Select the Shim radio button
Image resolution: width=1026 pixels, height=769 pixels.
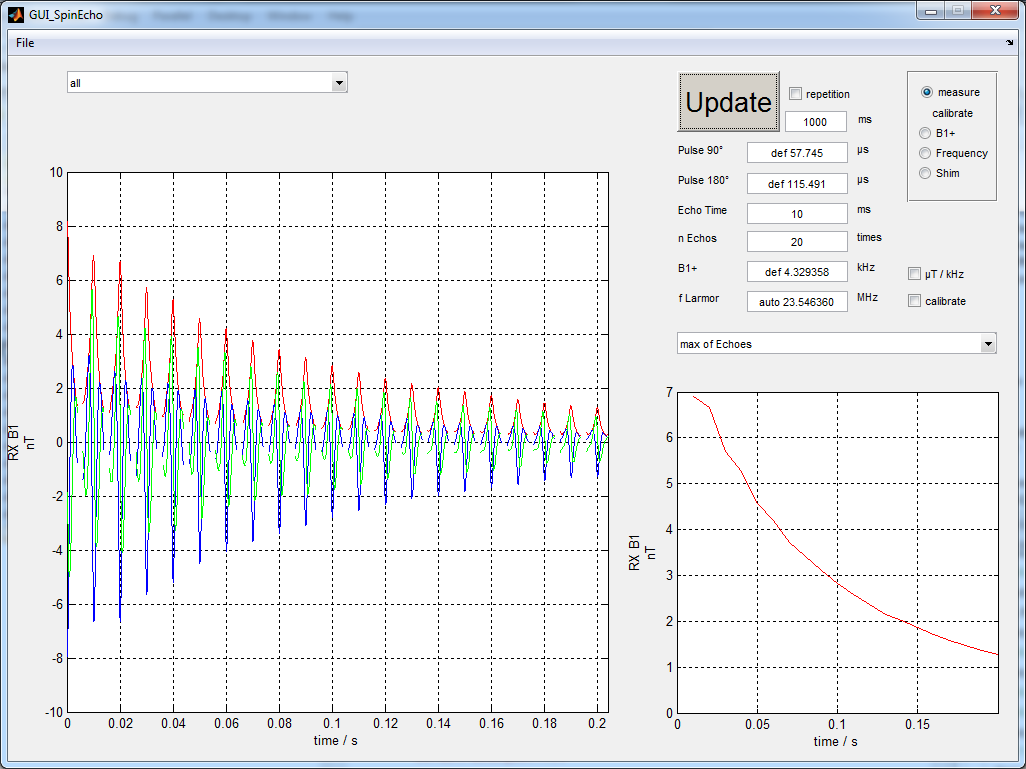point(925,173)
